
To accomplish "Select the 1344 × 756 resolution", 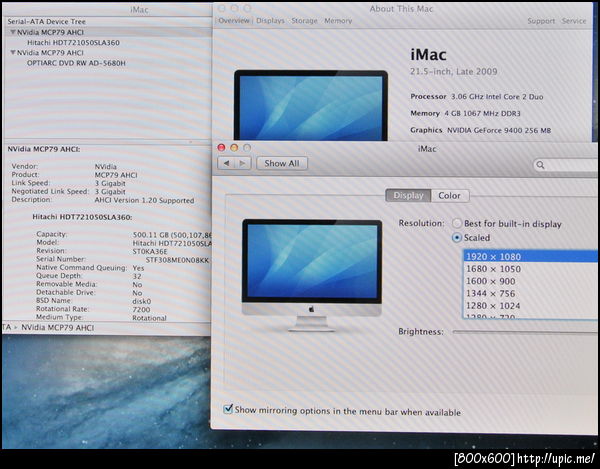I will [x=530, y=293].
